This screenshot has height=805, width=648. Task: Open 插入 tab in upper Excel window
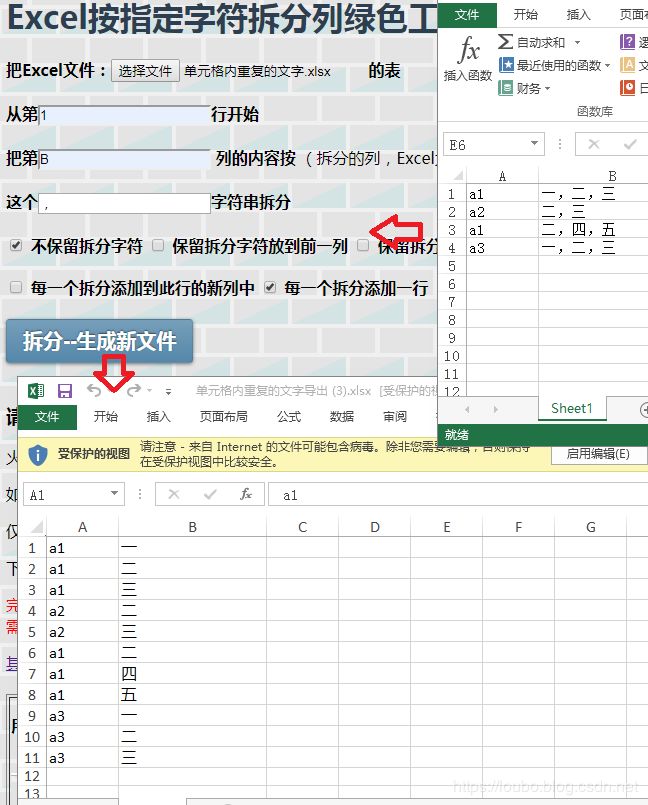578,14
